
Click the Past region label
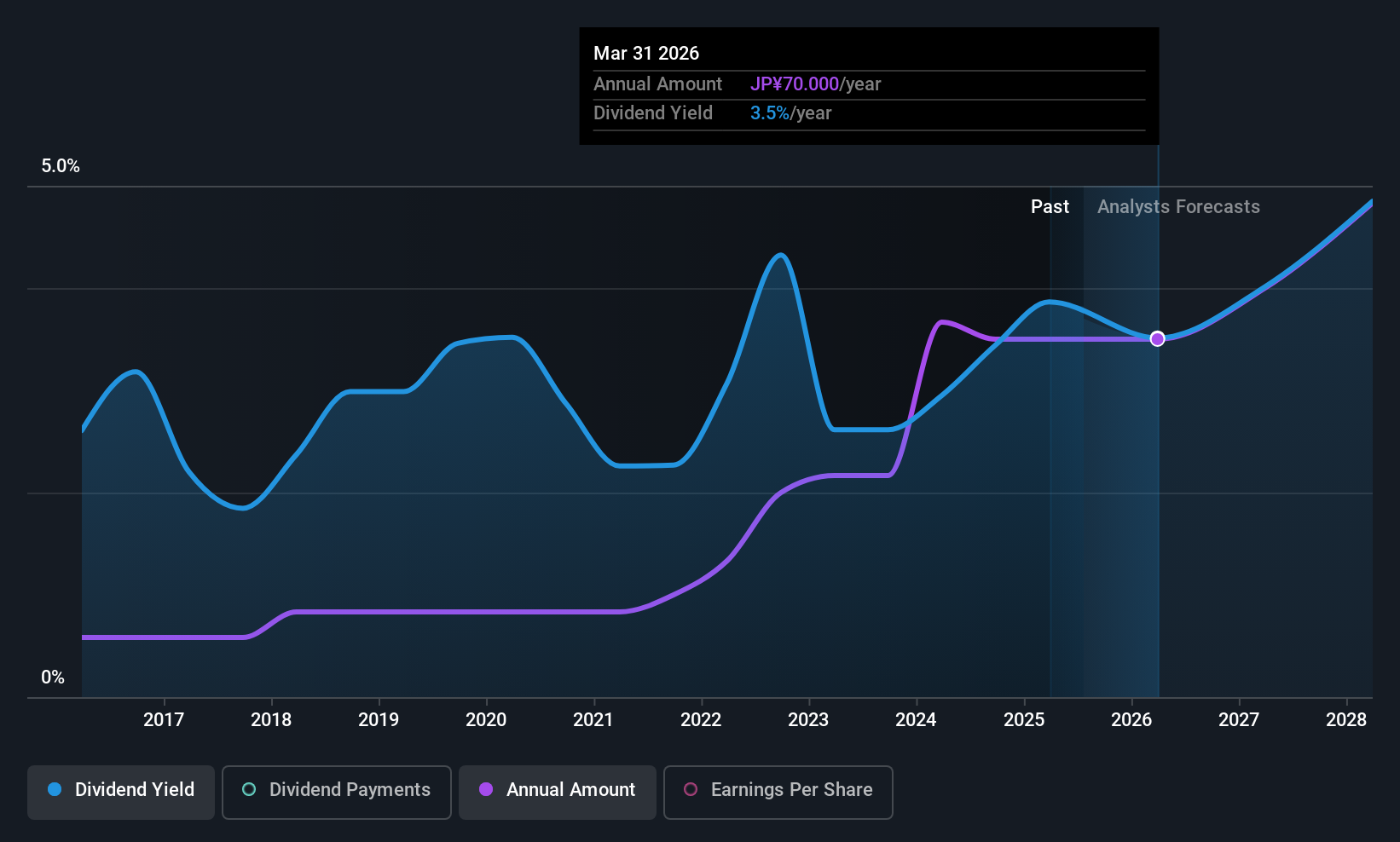1050,207
